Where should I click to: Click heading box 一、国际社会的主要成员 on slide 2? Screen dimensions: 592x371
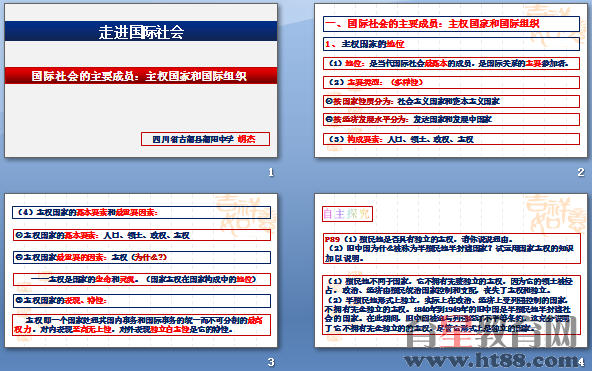[451, 24]
